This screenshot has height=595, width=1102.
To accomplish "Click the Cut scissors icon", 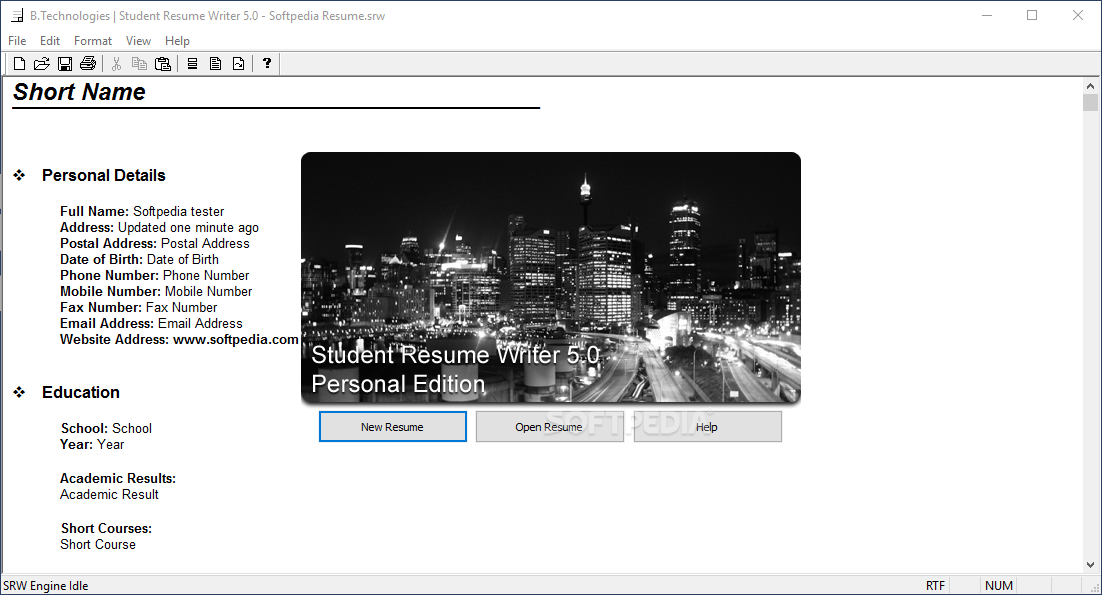I will [117, 64].
